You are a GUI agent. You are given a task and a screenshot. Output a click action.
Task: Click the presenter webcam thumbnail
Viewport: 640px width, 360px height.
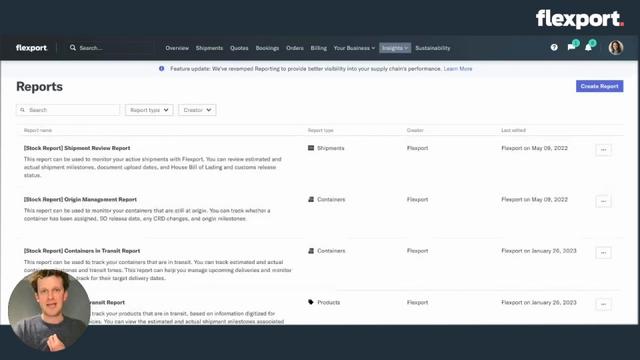click(x=49, y=310)
